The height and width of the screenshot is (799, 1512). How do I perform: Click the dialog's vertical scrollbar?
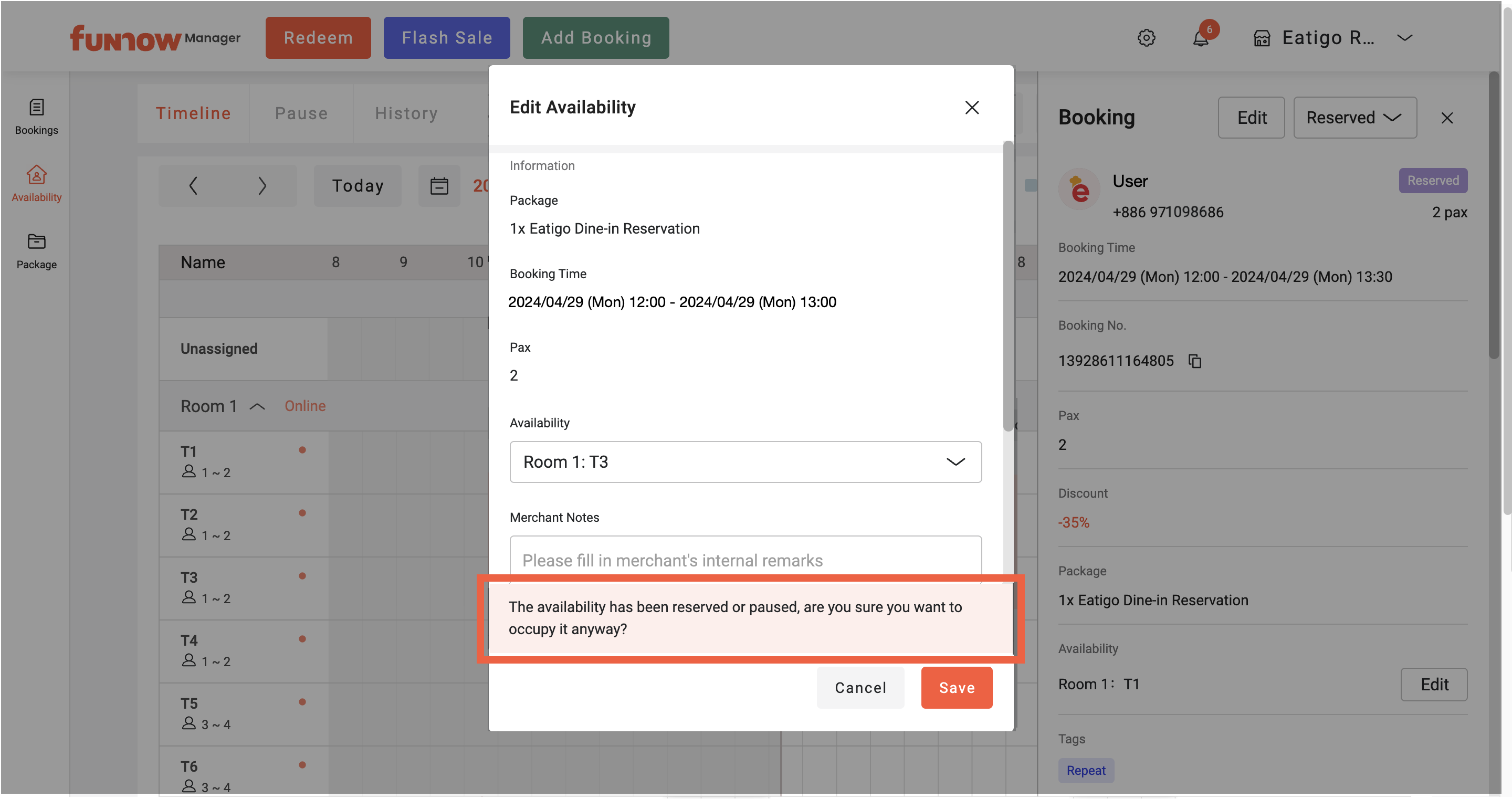[1008, 287]
